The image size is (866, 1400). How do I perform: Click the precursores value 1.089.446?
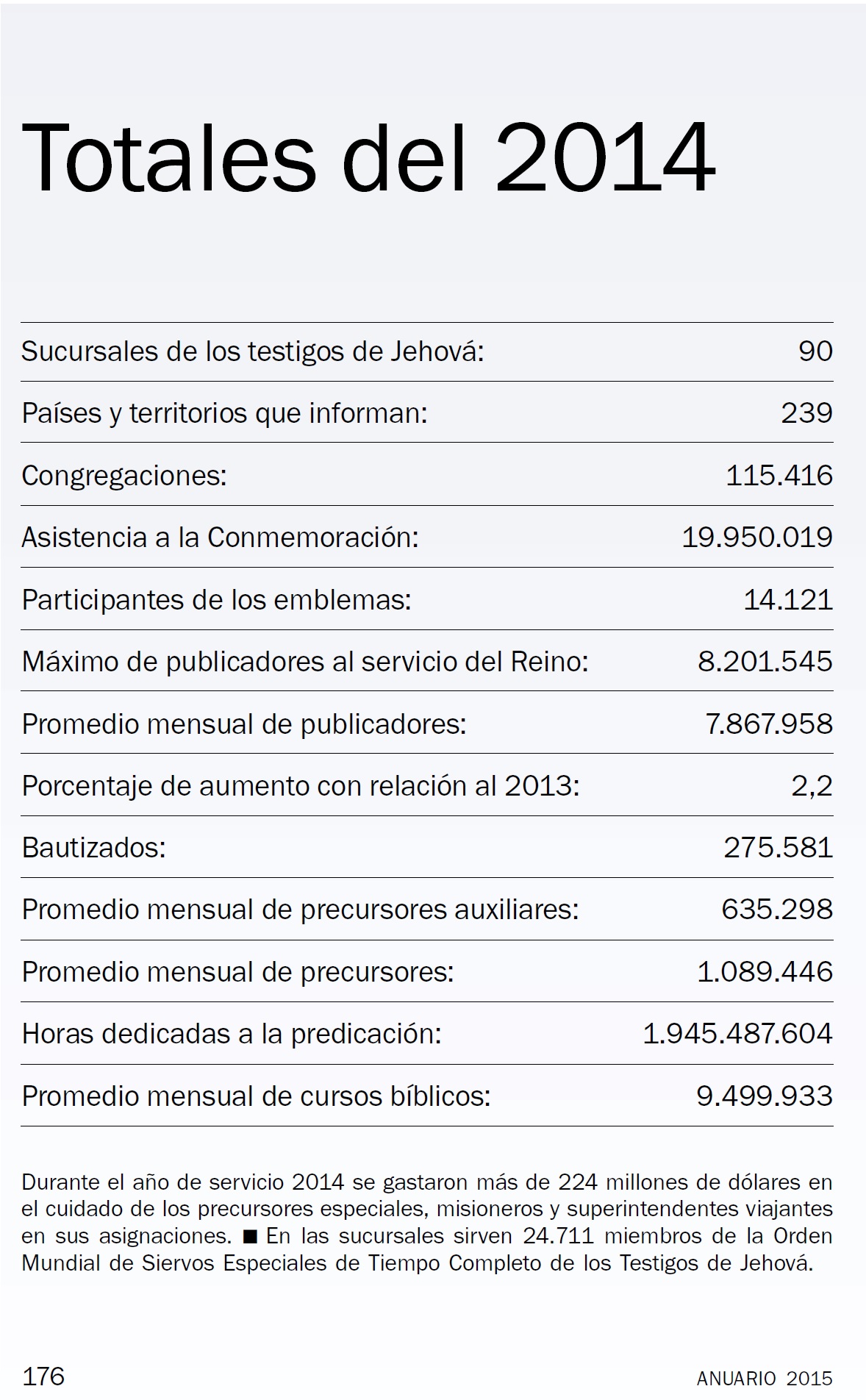click(x=765, y=972)
